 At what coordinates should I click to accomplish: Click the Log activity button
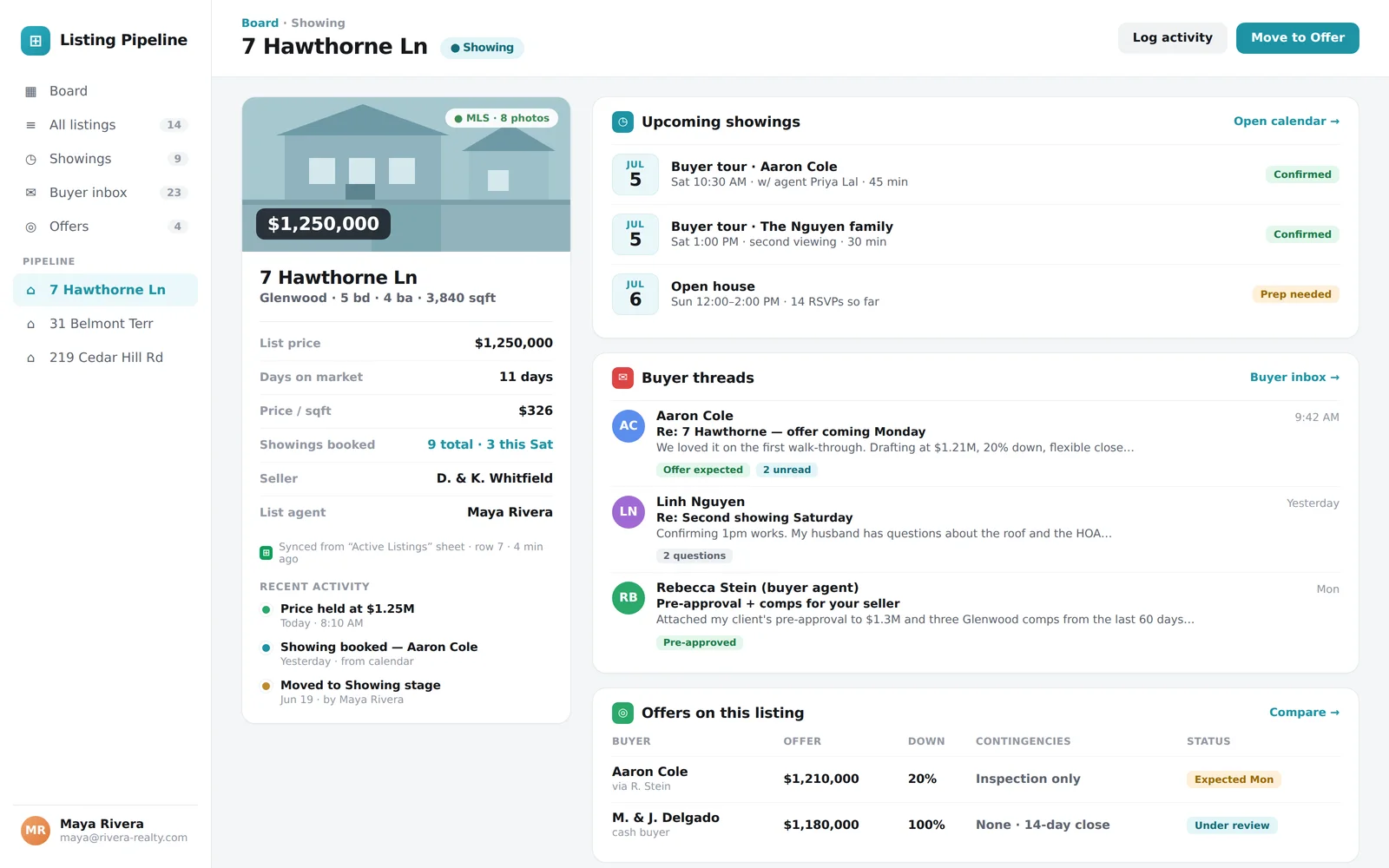pos(1172,38)
